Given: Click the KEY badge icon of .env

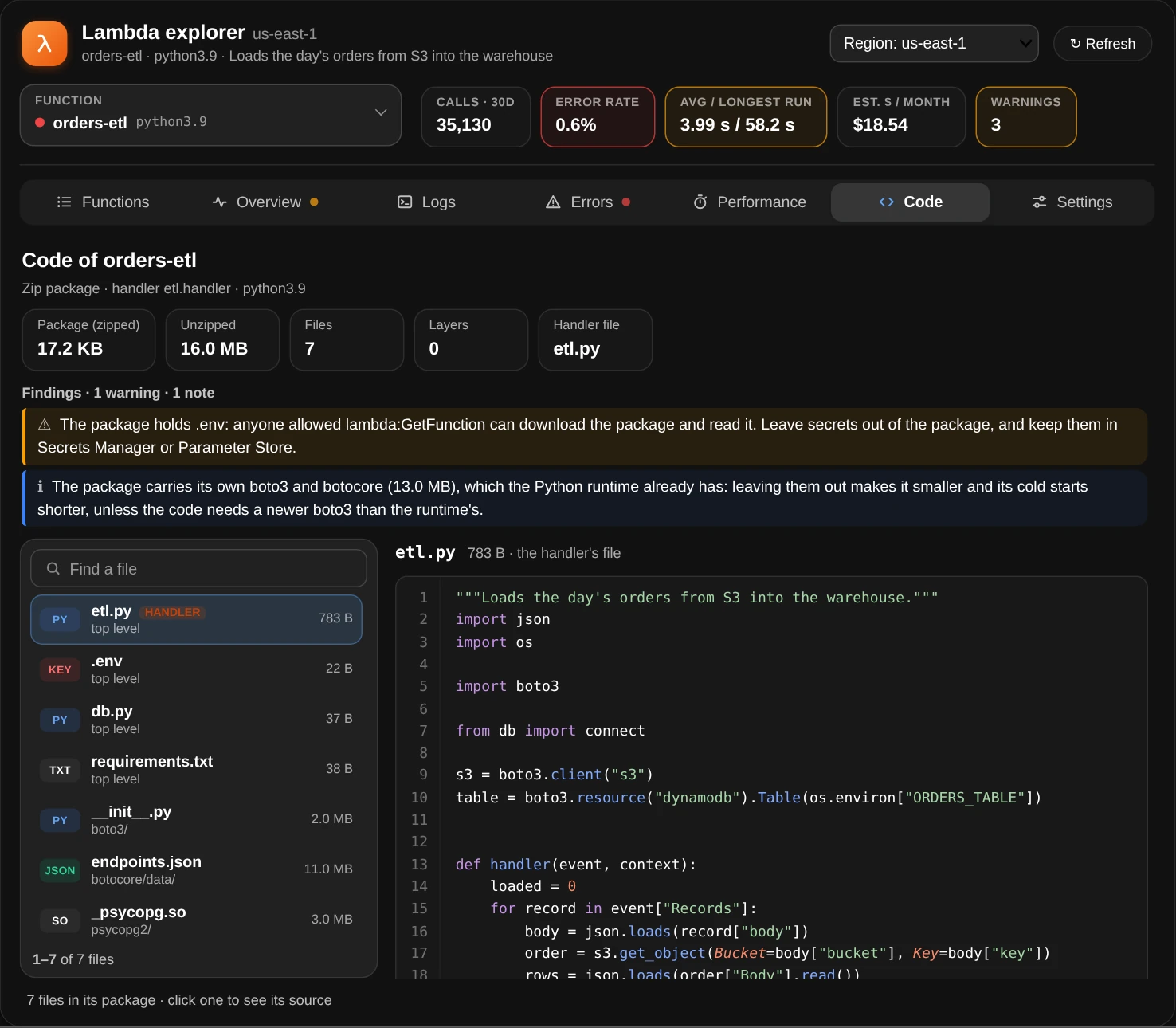Looking at the screenshot, I should click(x=60, y=669).
